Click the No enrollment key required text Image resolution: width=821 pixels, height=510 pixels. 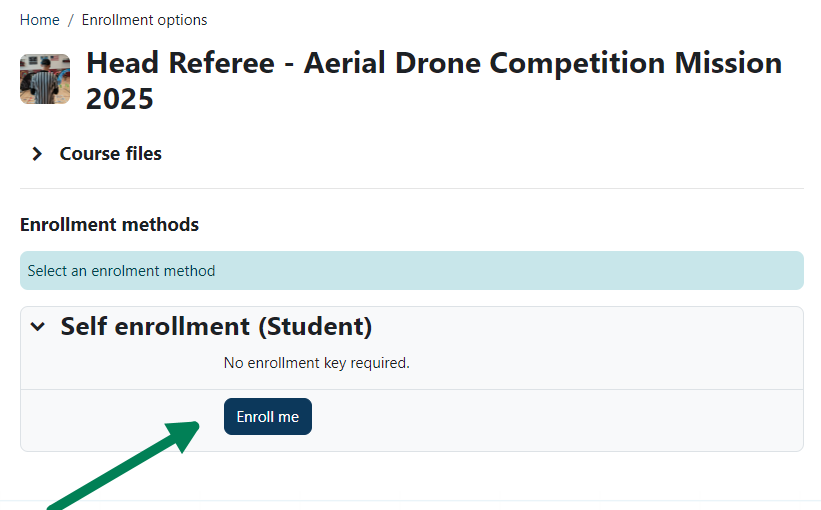pos(316,363)
